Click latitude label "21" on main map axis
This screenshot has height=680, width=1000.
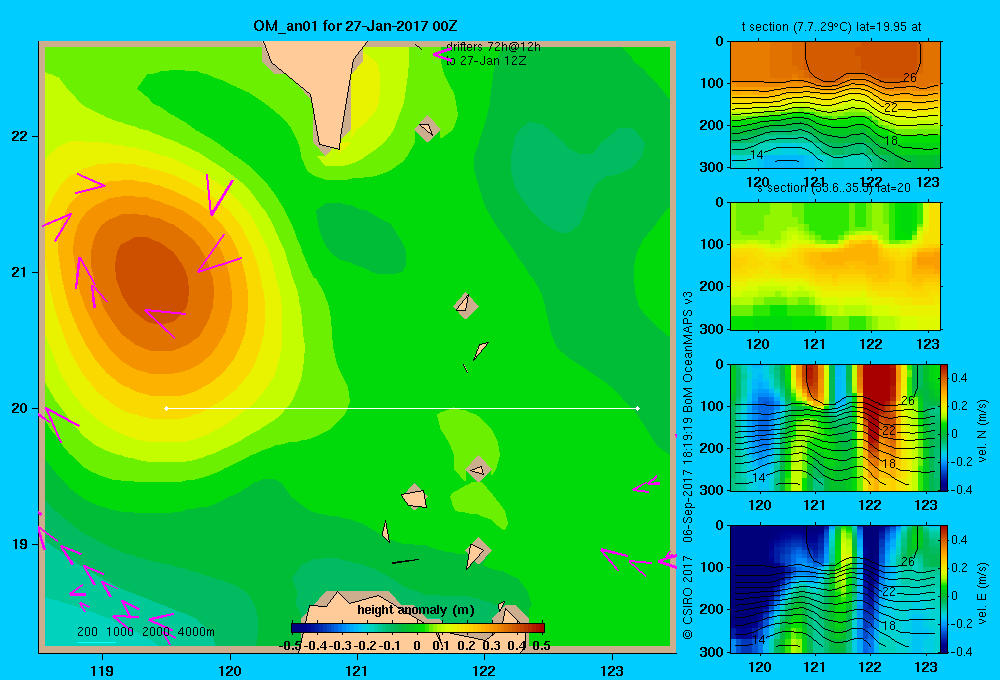(20, 272)
